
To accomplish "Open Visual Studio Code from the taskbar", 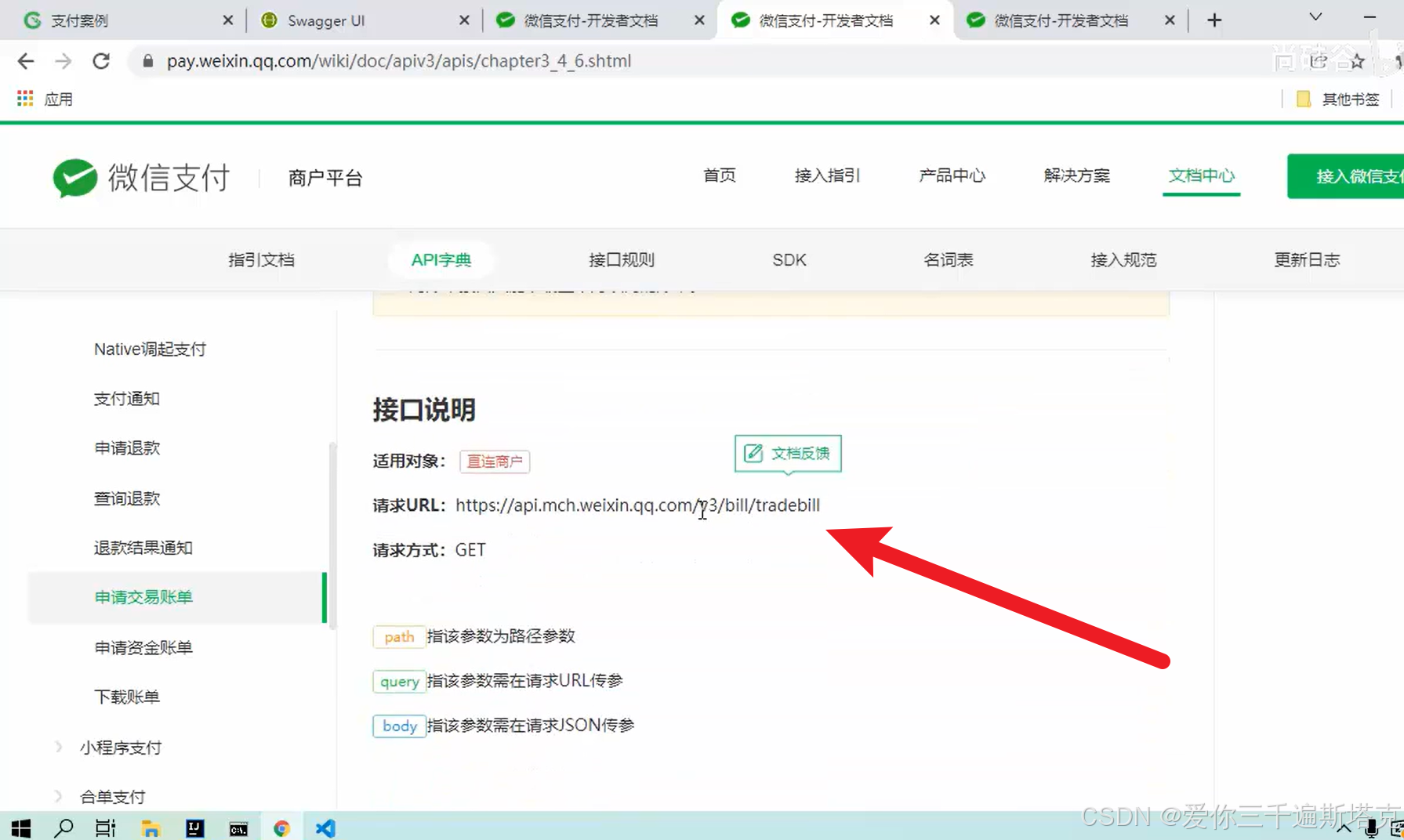I will pos(325,827).
